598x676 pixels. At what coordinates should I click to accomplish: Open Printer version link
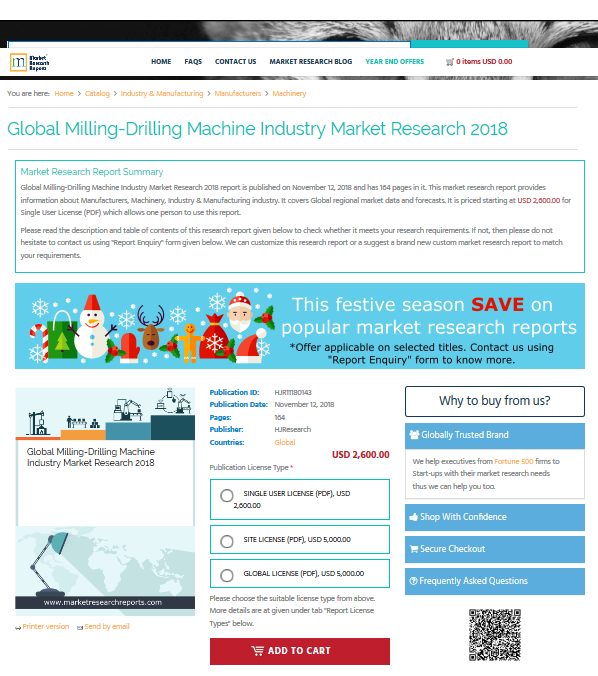pyautogui.click(x=46, y=626)
